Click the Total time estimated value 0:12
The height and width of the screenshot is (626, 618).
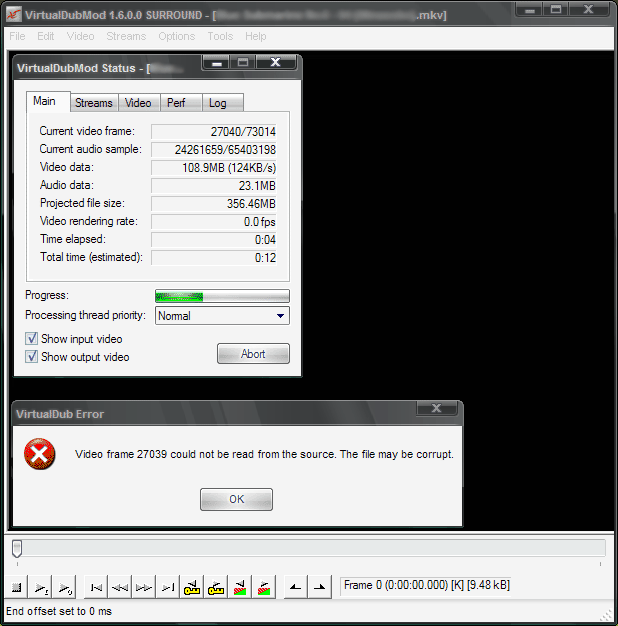(x=214, y=258)
